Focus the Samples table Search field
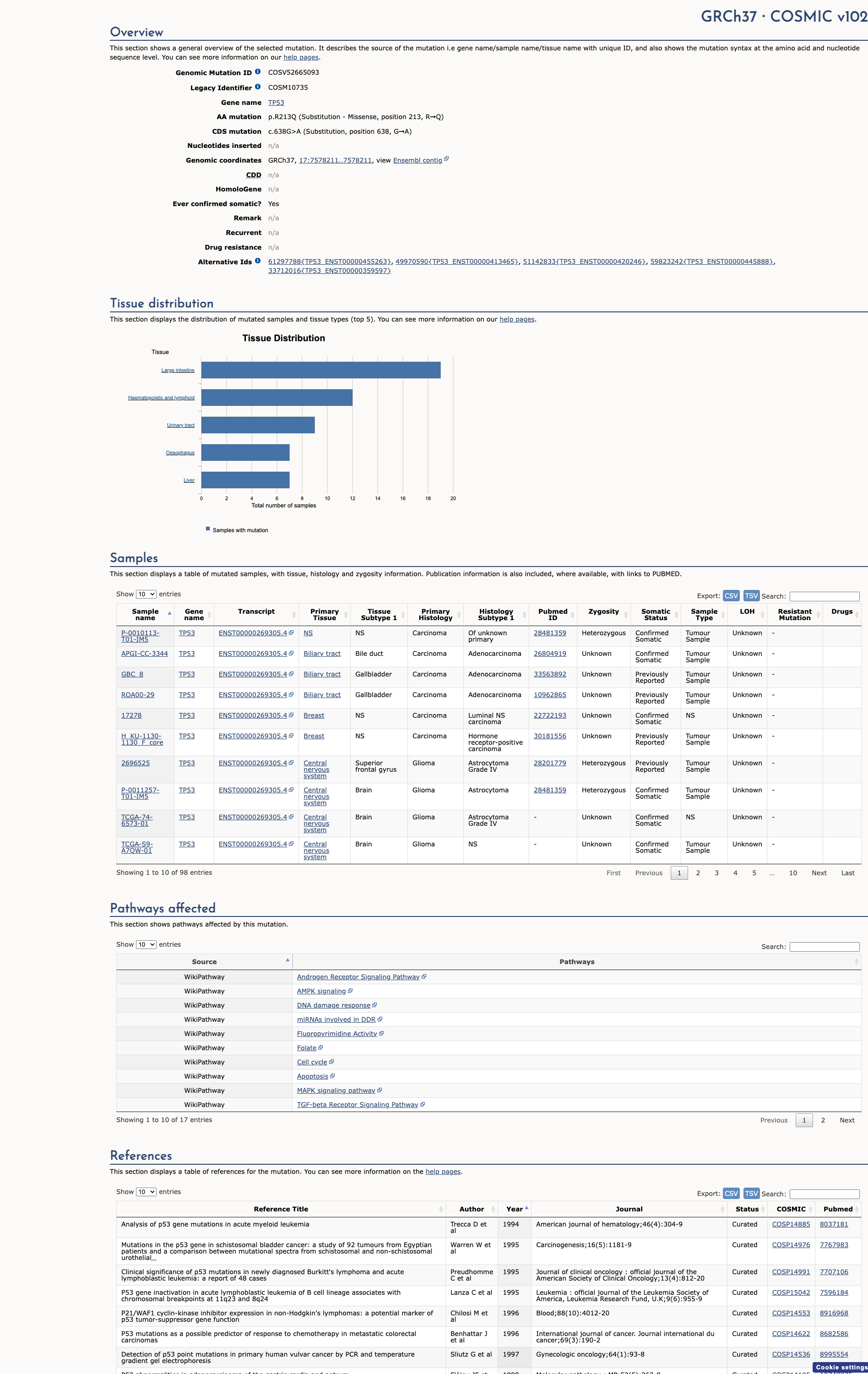Screen dimensions: 868x1374 825,596
